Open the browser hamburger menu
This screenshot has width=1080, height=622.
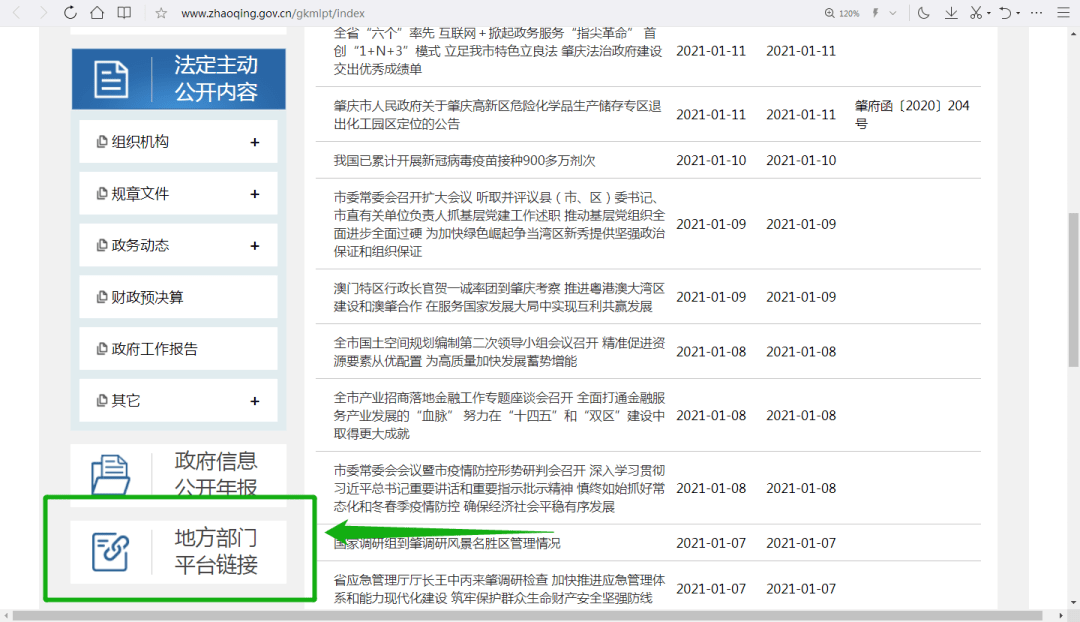[1062, 13]
